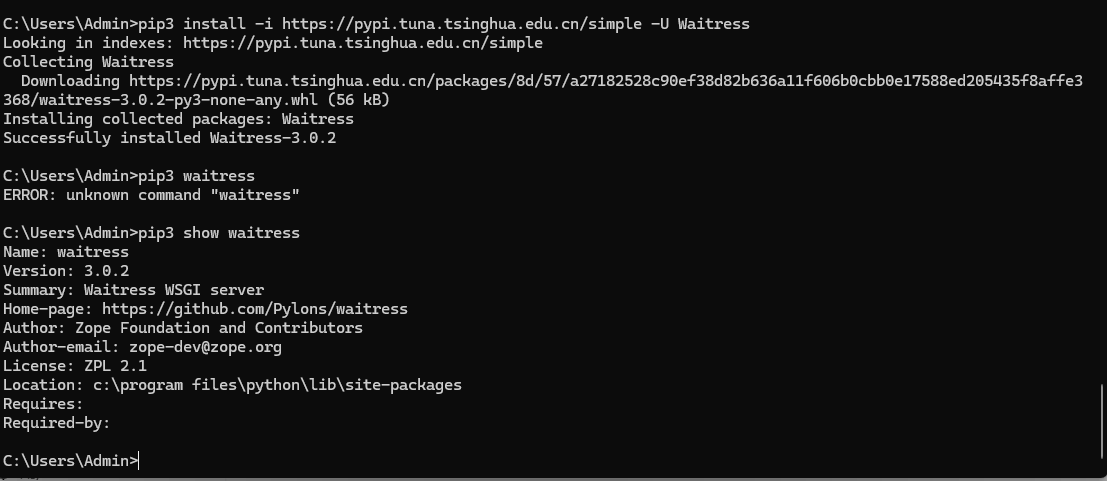Click the "Collecting Waitress" line
Viewport: 1107px width, 481px height.
(x=88, y=62)
